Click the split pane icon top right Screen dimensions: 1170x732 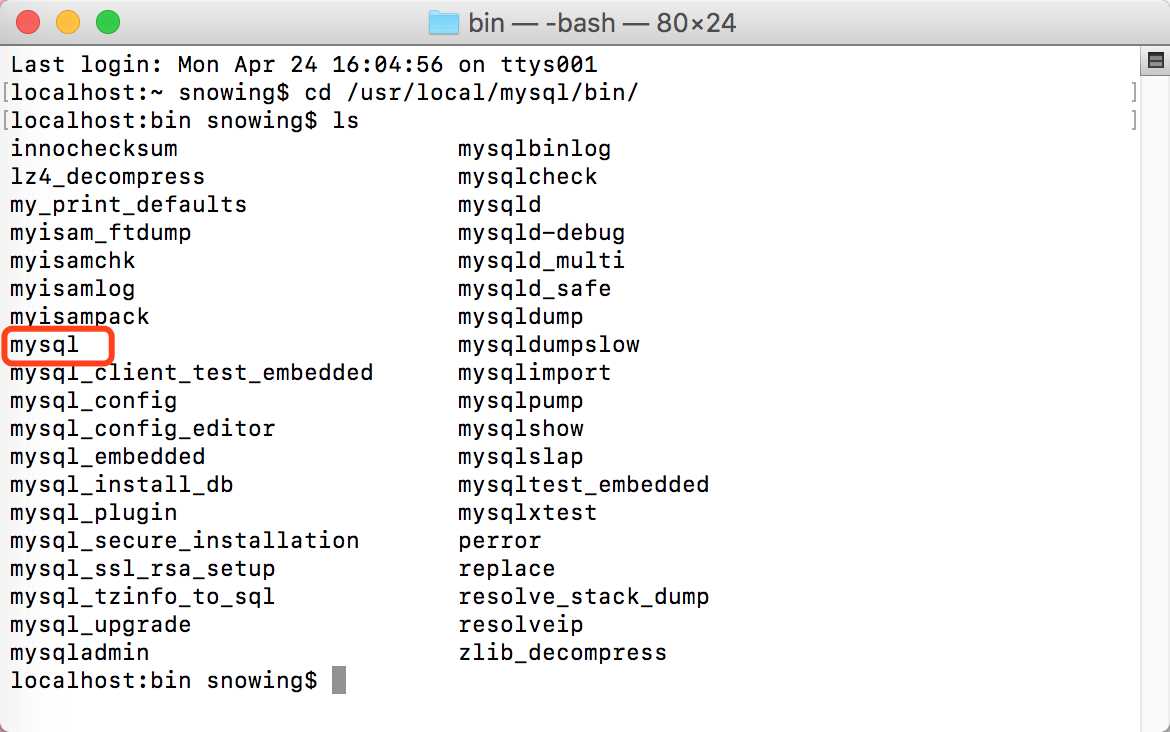click(1155, 60)
